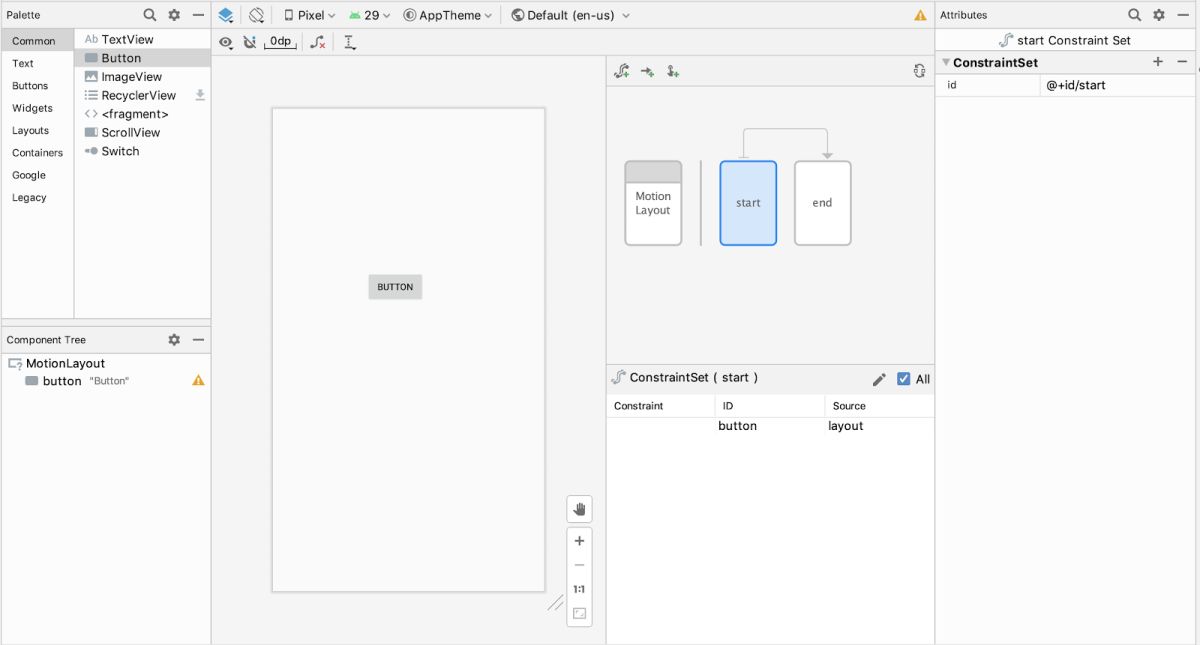Minimize the Palette panel

[x=198, y=15]
